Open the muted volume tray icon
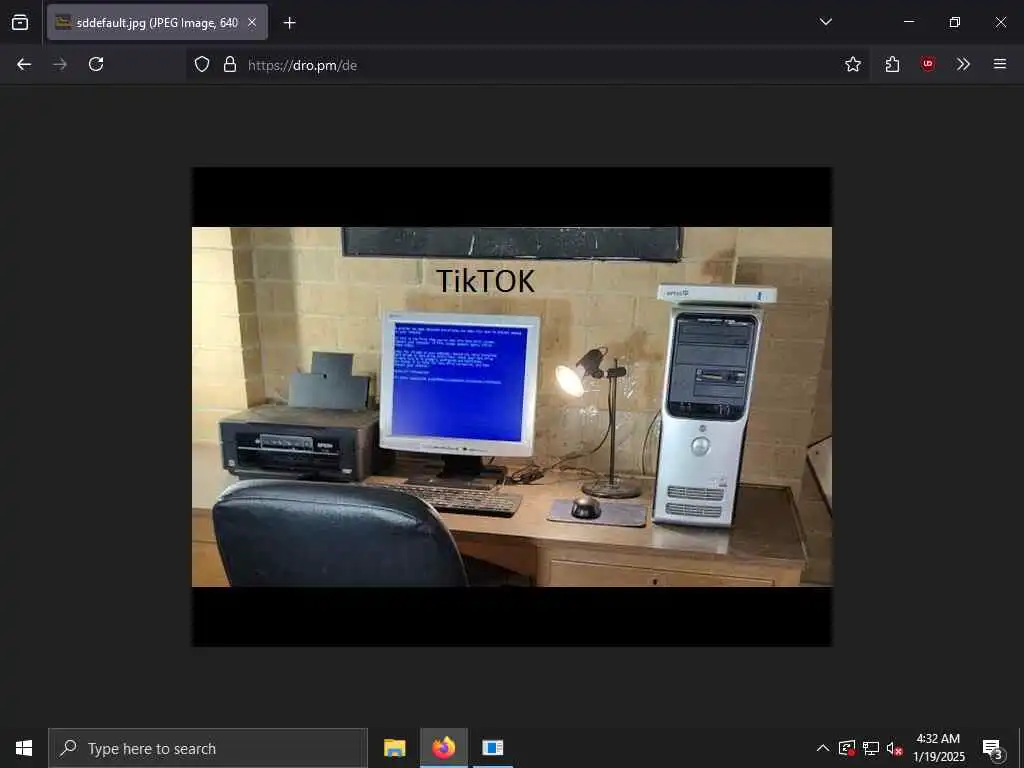 [x=894, y=748]
